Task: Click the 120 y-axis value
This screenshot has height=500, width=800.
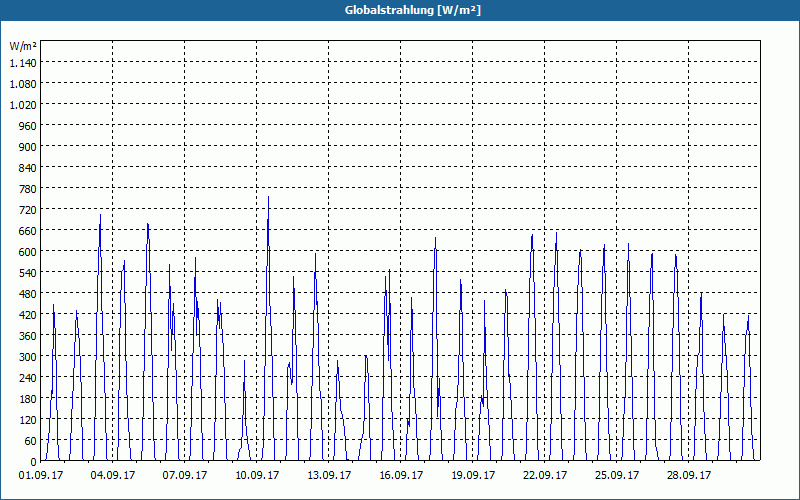Action: (x=29, y=420)
